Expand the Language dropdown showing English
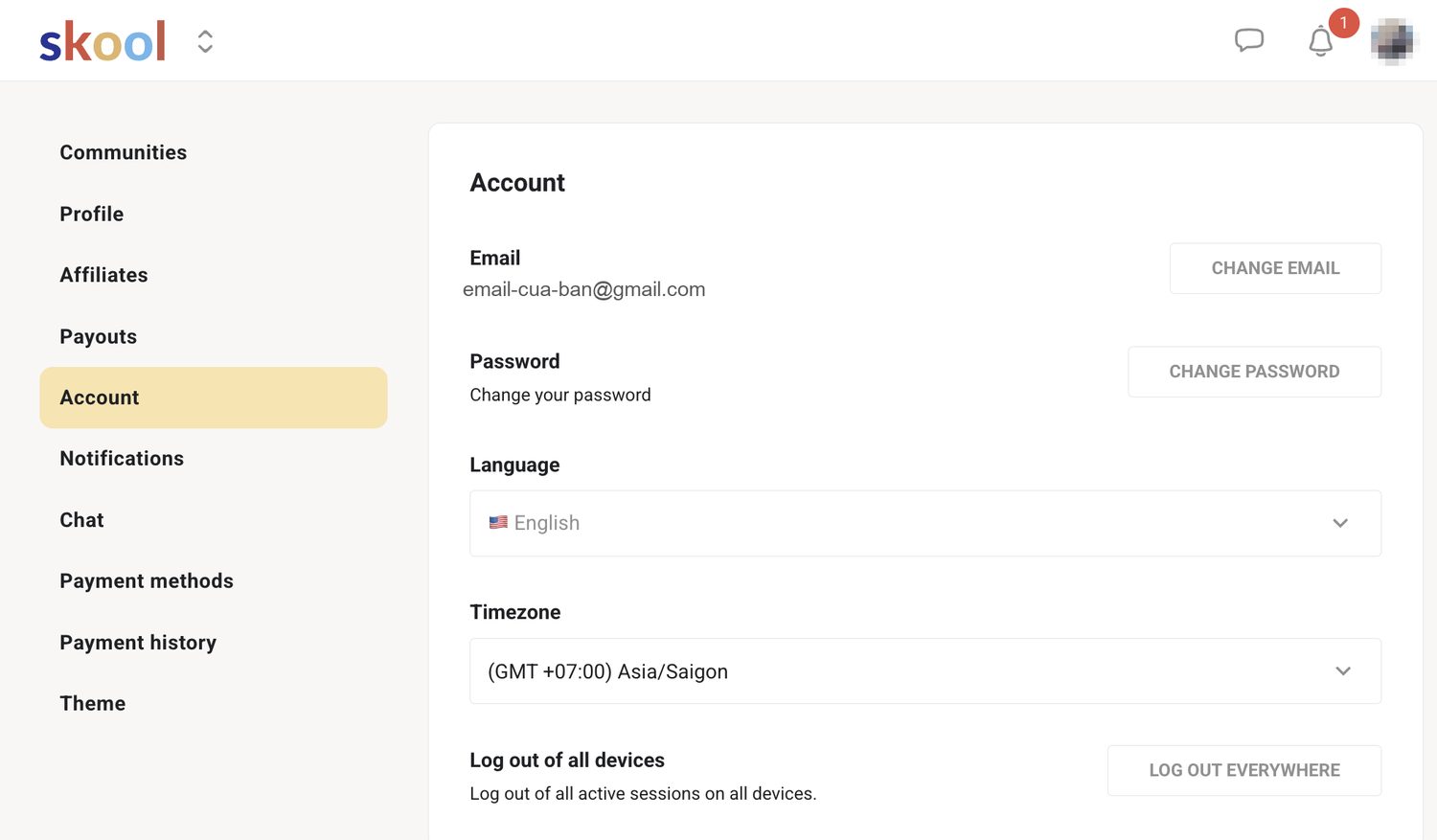The height and width of the screenshot is (840, 1437). point(925,523)
